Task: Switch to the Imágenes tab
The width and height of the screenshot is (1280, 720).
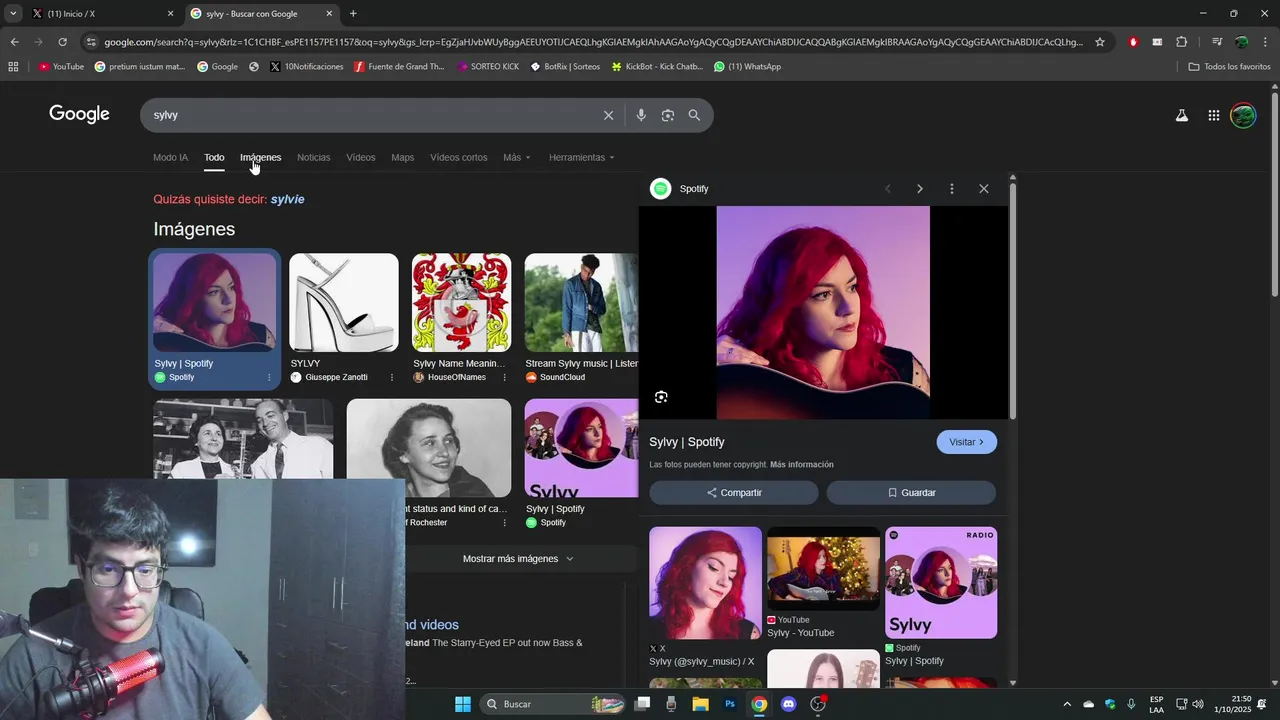Action: 260,158
